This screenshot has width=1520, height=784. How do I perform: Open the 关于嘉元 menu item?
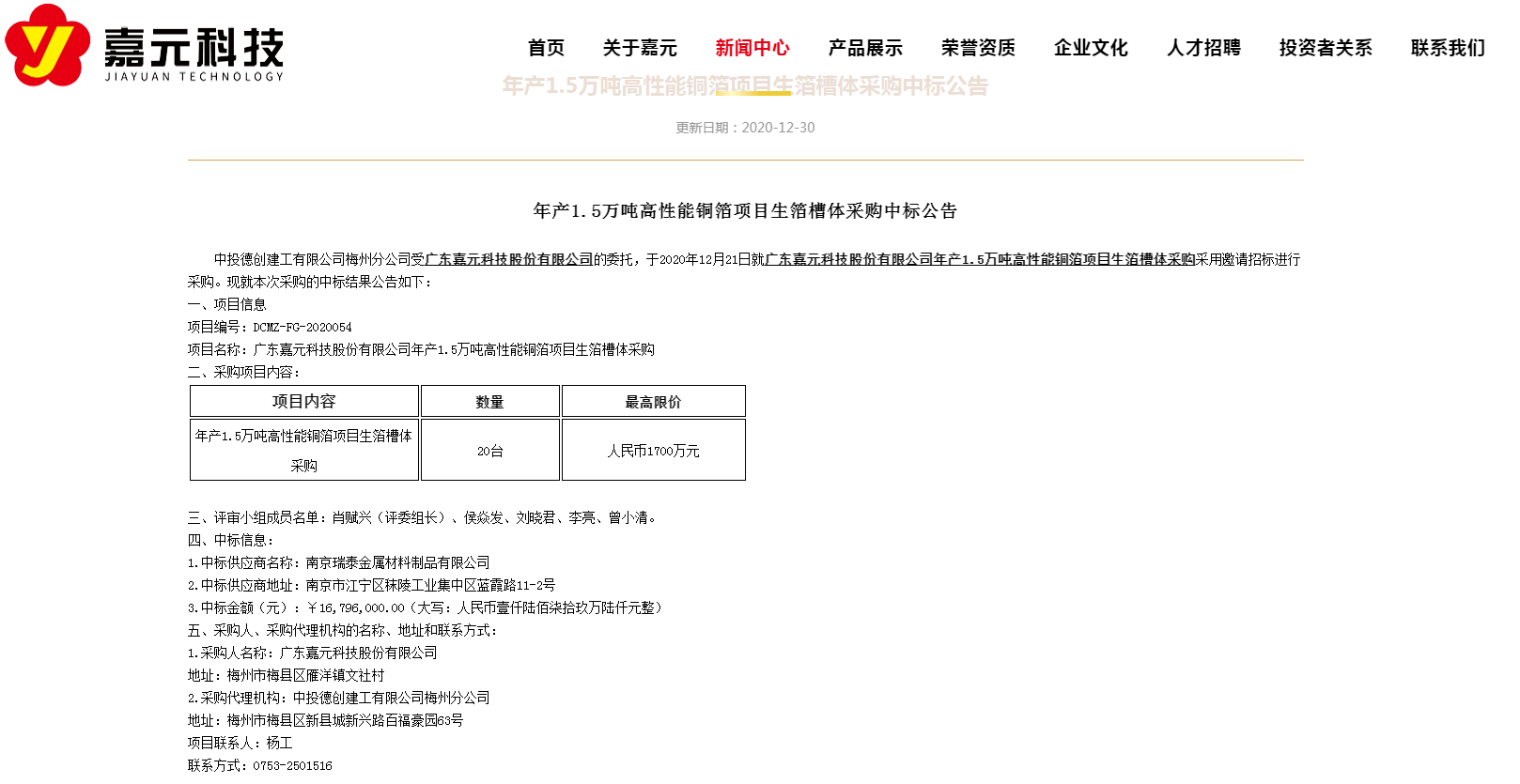(640, 48)
